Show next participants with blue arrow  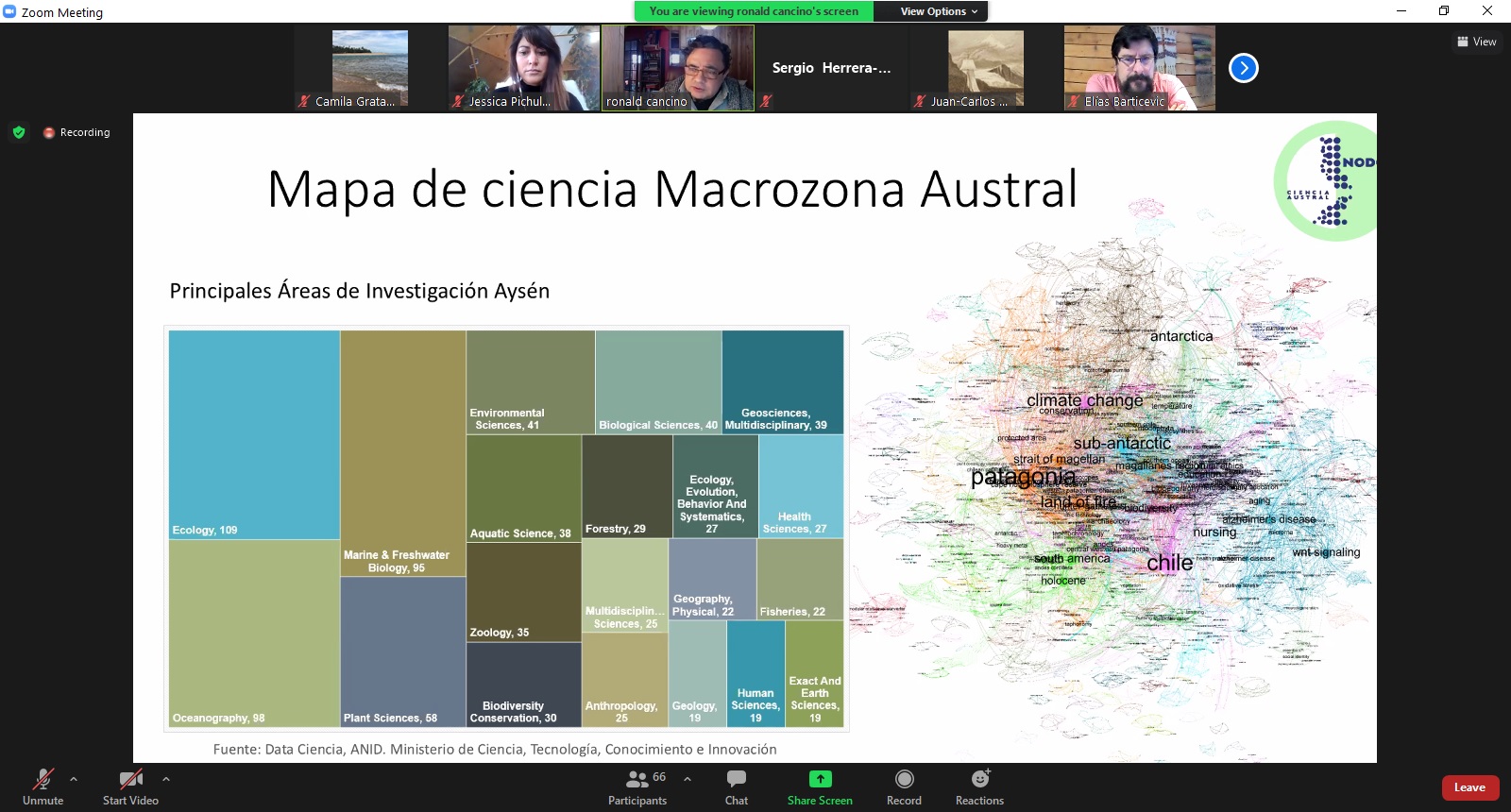(1243, 68)
